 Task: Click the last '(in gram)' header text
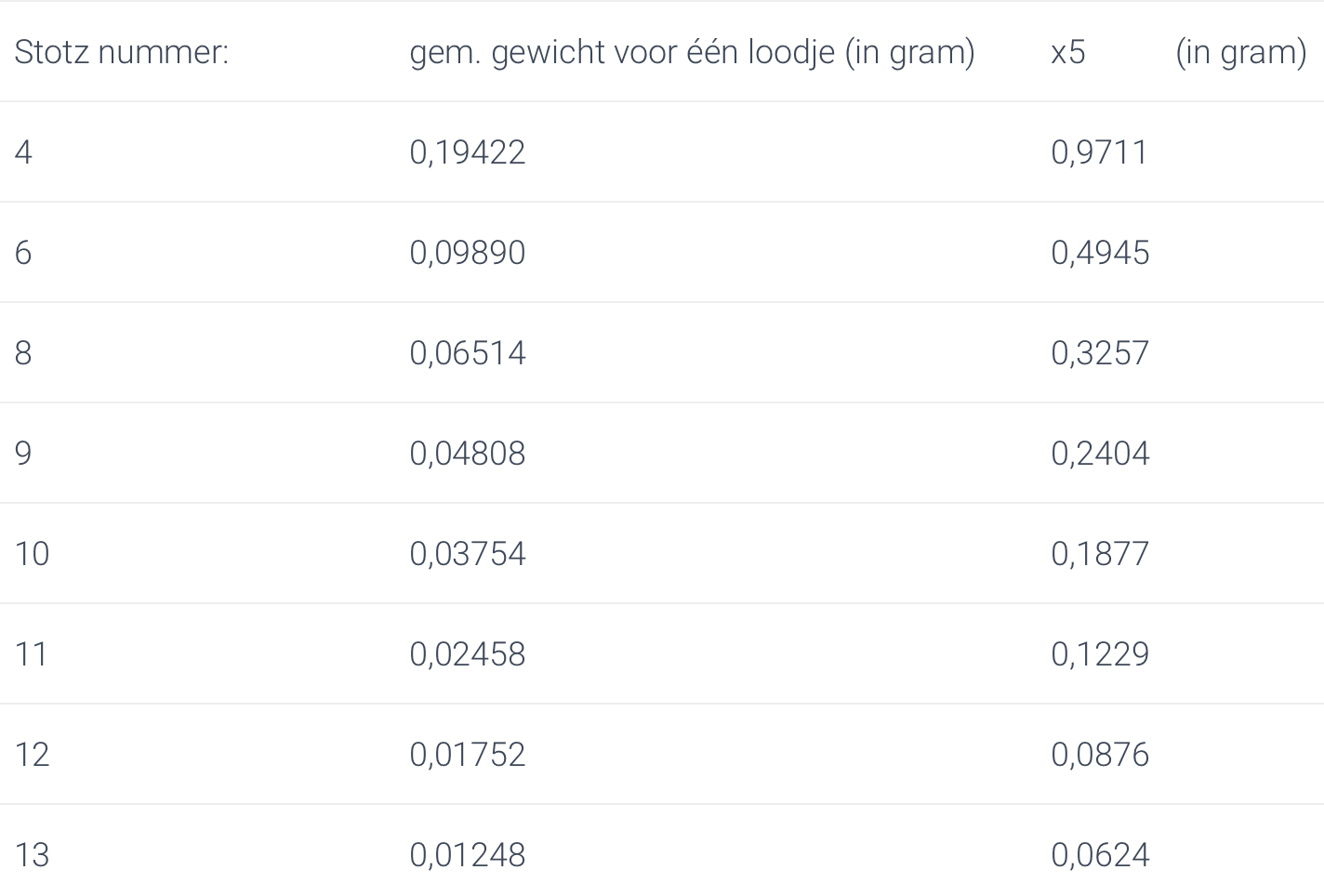coord(1240,52)
